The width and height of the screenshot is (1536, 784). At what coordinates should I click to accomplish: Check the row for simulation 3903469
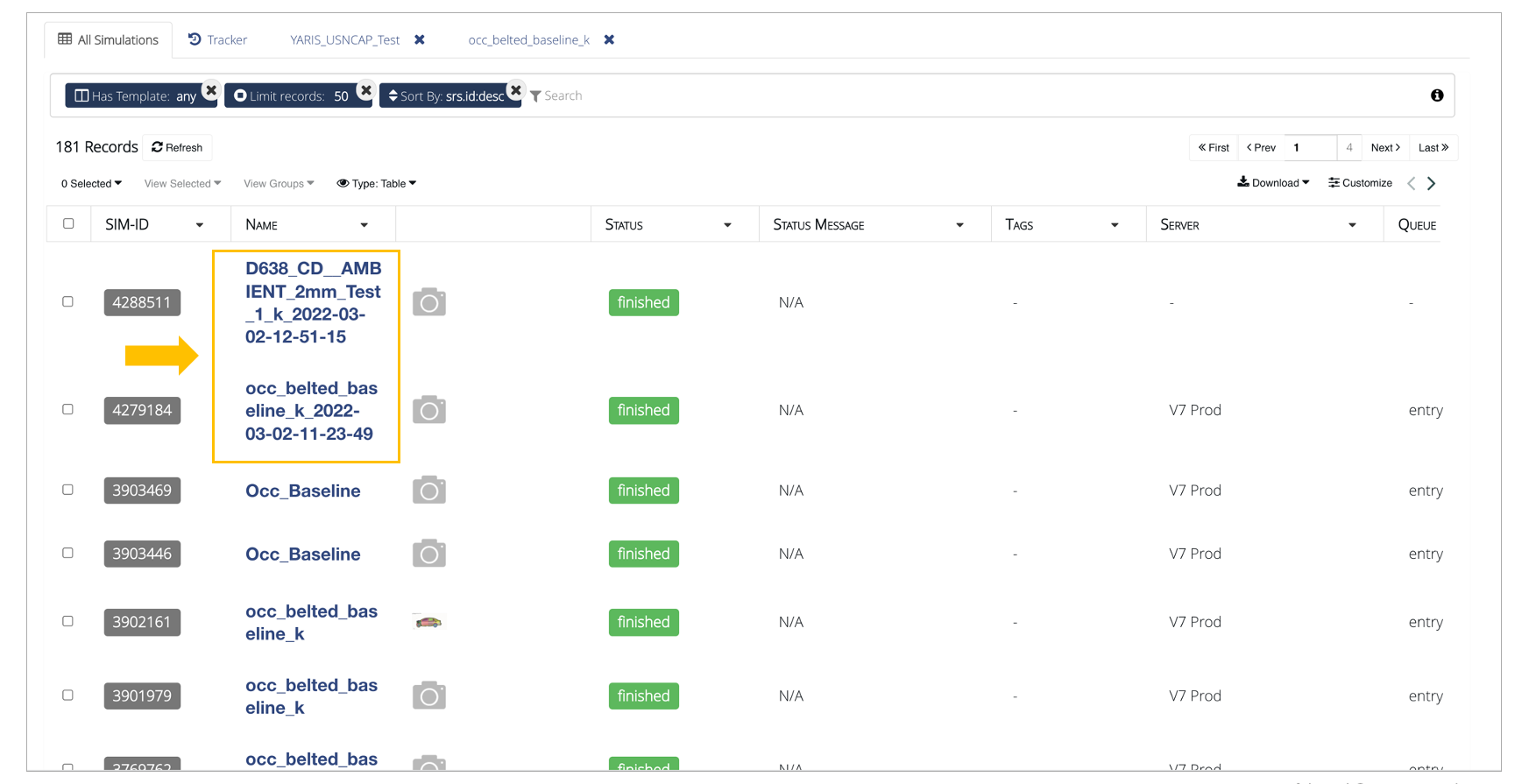pos(67,490)
